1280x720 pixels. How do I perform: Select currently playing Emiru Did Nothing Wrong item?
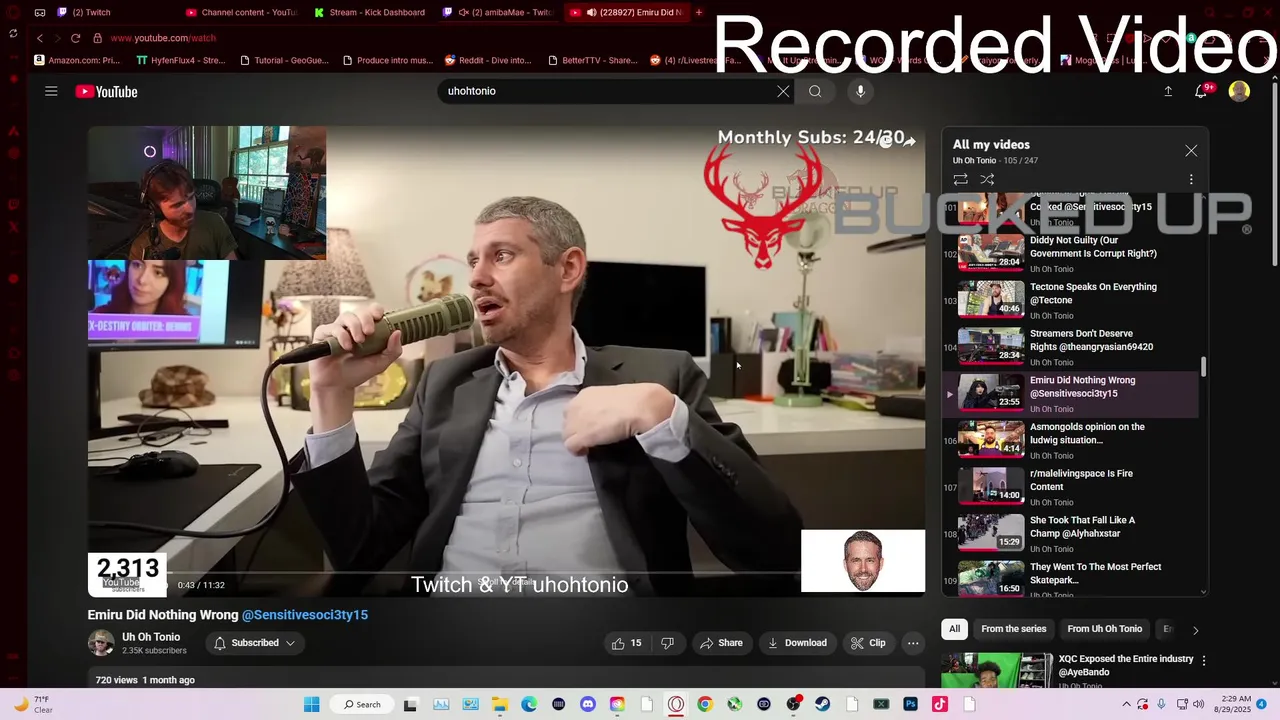(x=1070, y=394)
